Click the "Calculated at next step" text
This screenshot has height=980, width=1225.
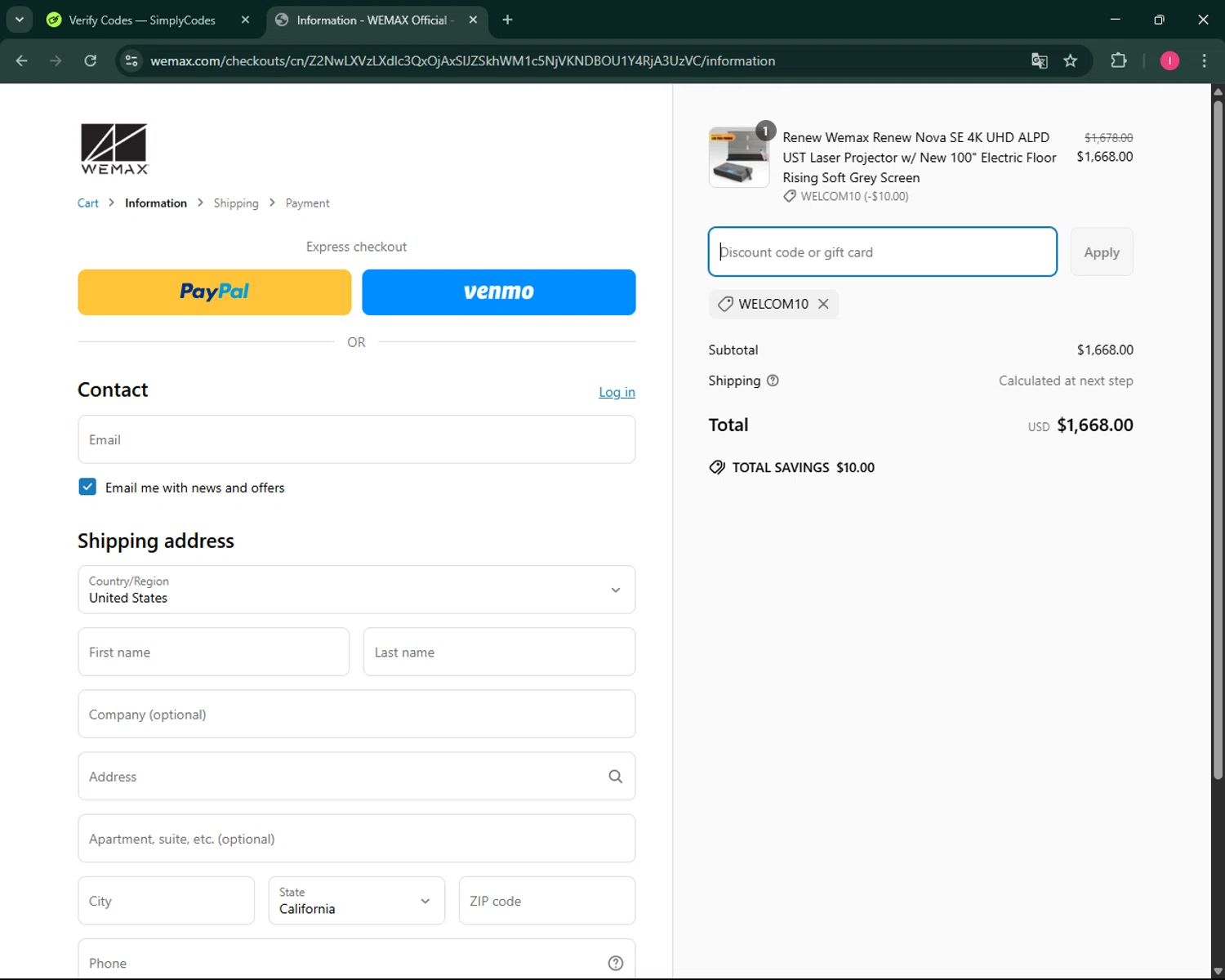pos(1066,381)
